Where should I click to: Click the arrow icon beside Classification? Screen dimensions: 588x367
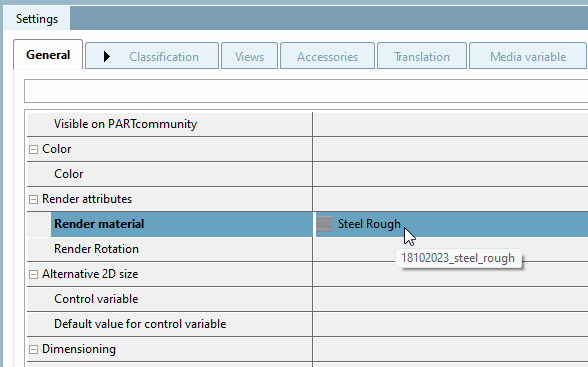106,57
